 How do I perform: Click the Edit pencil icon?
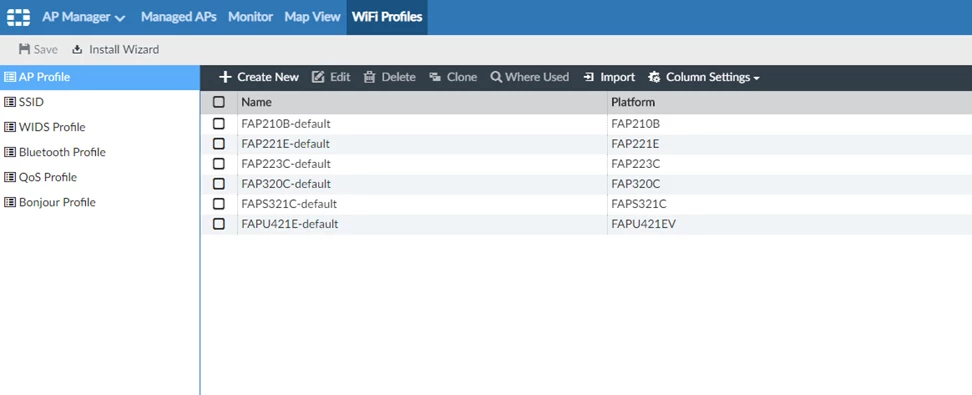coord(318,78)
